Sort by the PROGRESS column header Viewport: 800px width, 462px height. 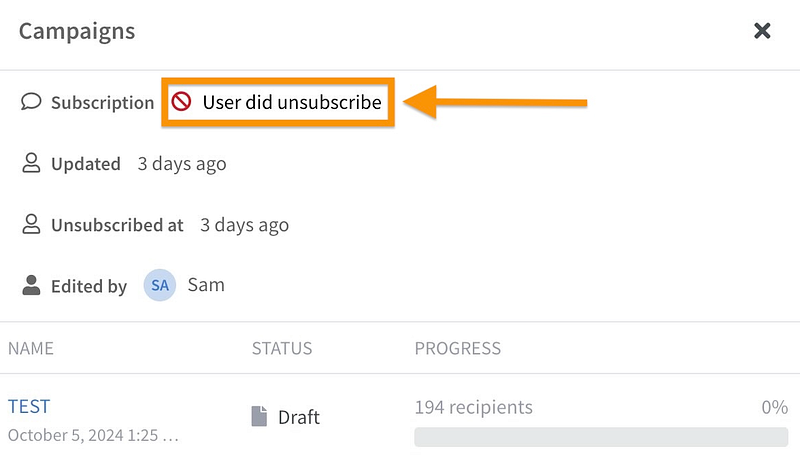point(457,349)
